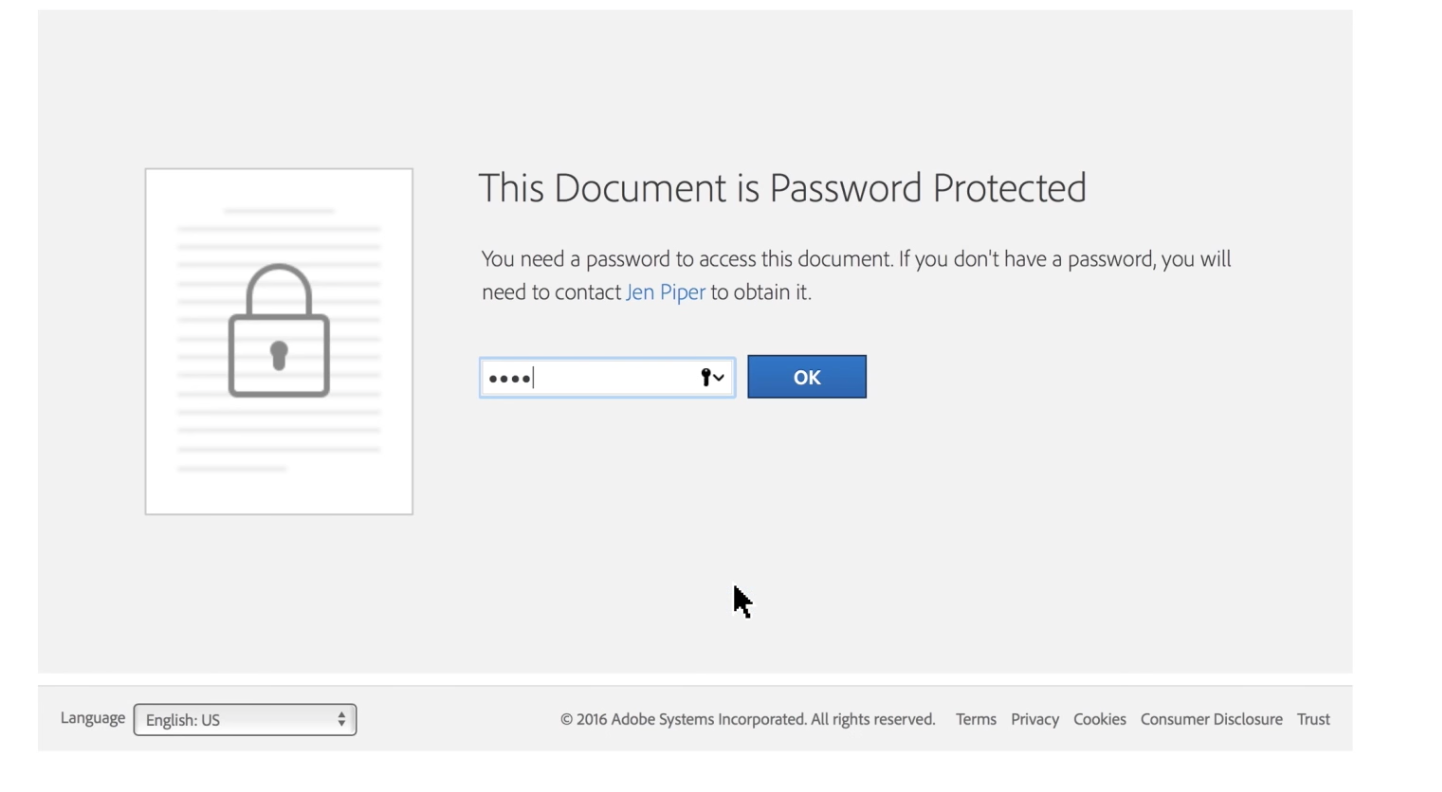Click the key icon in password field
This screenshot has height=792, width=1442.
pyautogui.click(x=706, y=377)
